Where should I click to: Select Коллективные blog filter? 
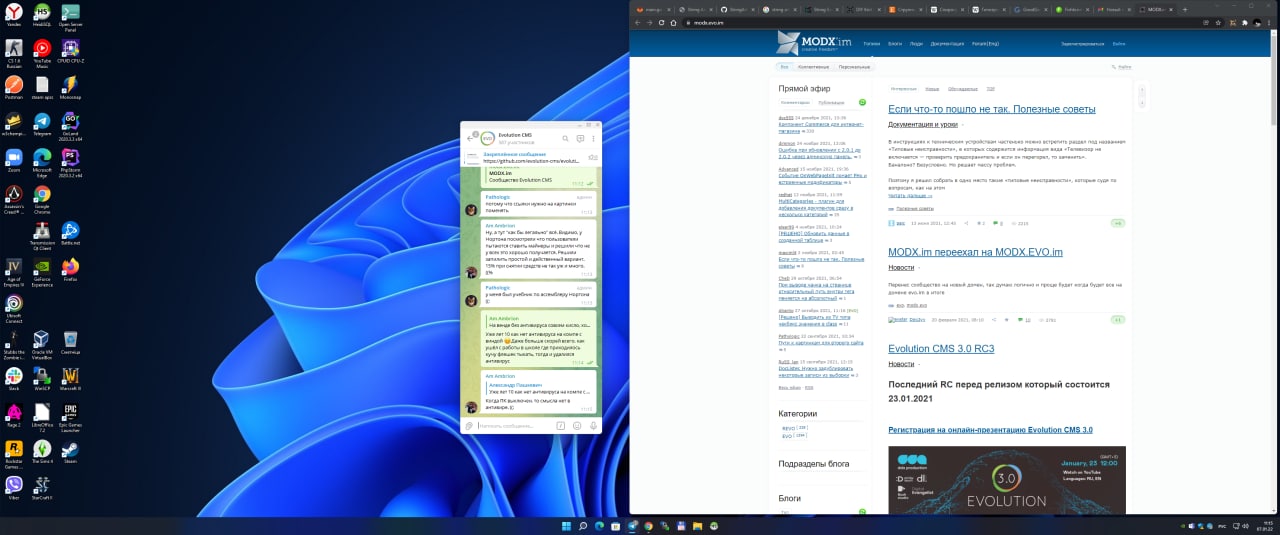(813, 67)
